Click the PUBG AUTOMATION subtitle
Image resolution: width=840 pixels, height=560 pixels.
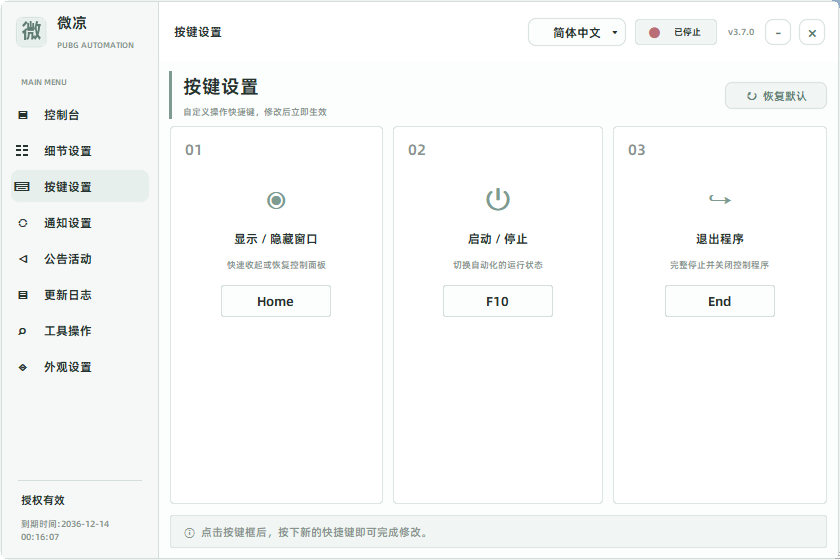pos(95,45)
